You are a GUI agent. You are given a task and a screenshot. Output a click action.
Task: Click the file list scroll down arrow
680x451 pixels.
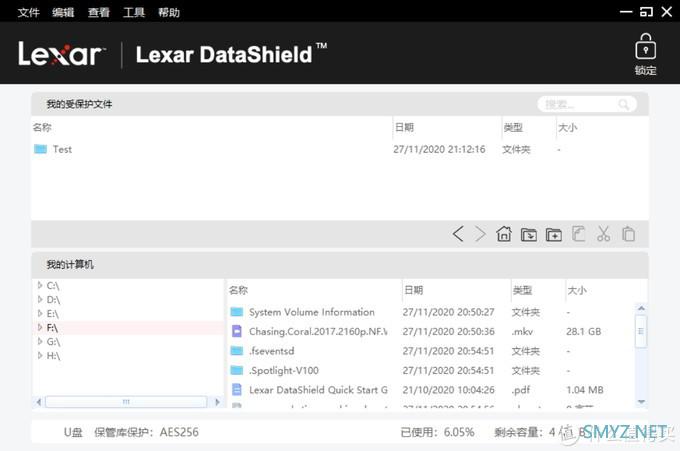[641, 402]
